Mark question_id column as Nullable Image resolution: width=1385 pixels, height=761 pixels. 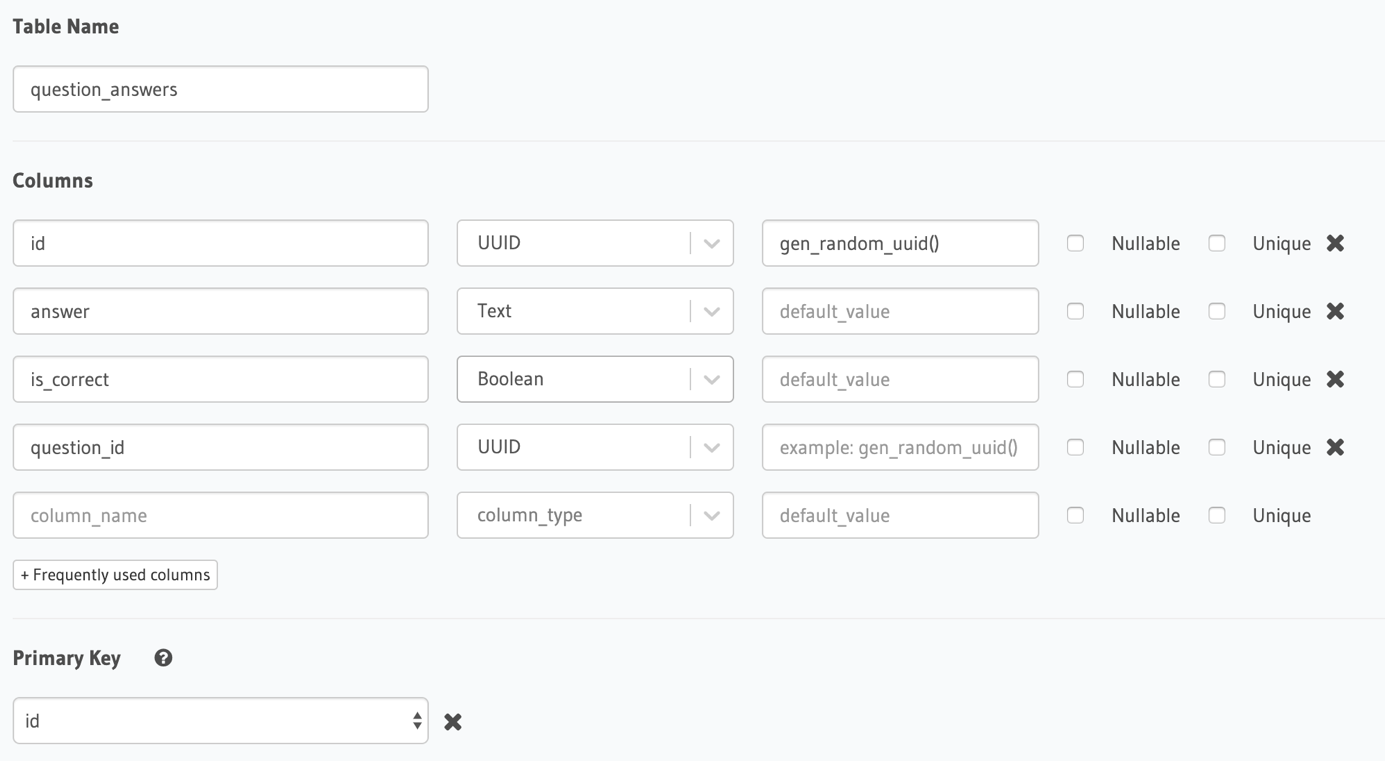coord(1075,447)
